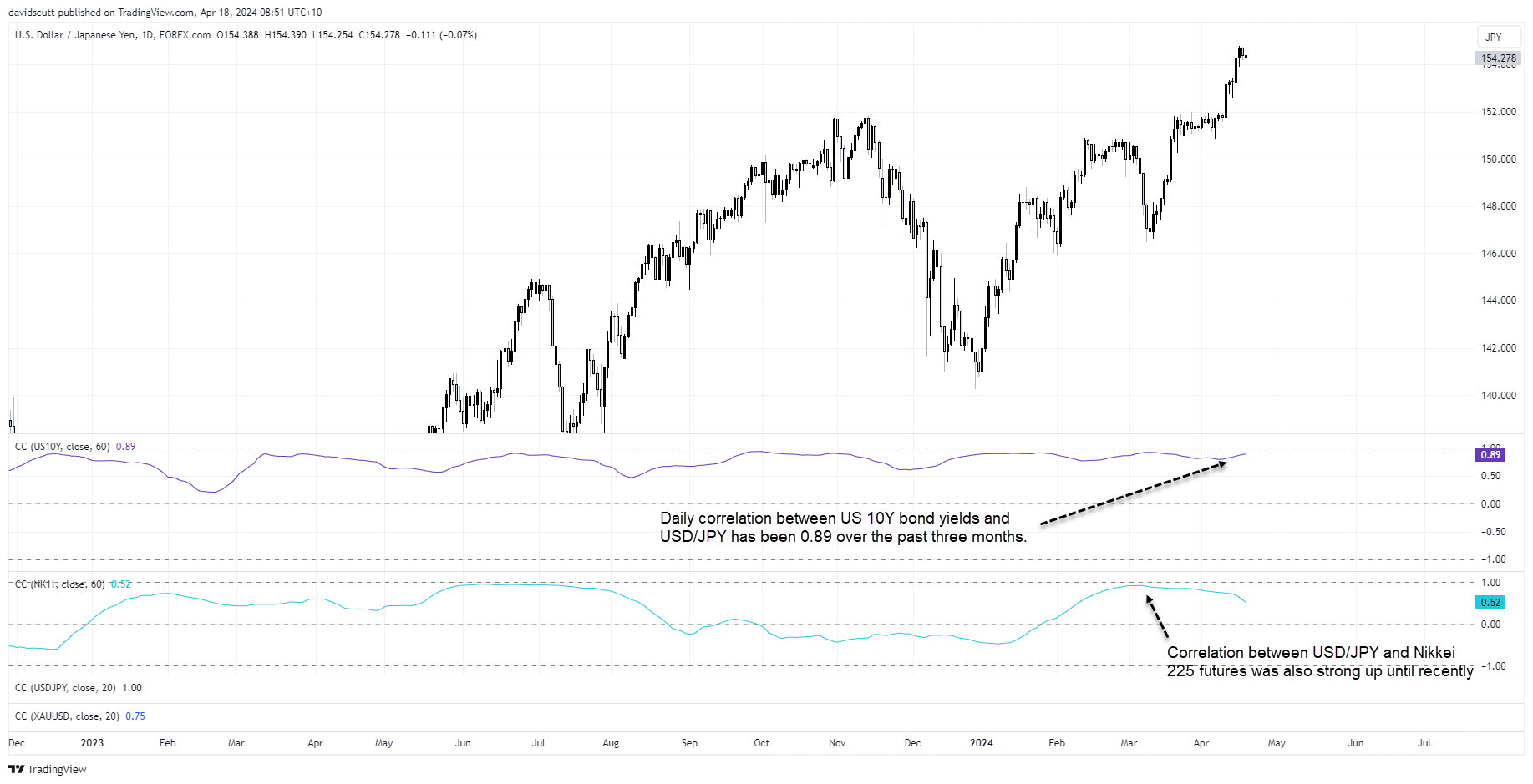
Task: Click the cyan 0.52 correlation value tag
Action: point(1490,603)
